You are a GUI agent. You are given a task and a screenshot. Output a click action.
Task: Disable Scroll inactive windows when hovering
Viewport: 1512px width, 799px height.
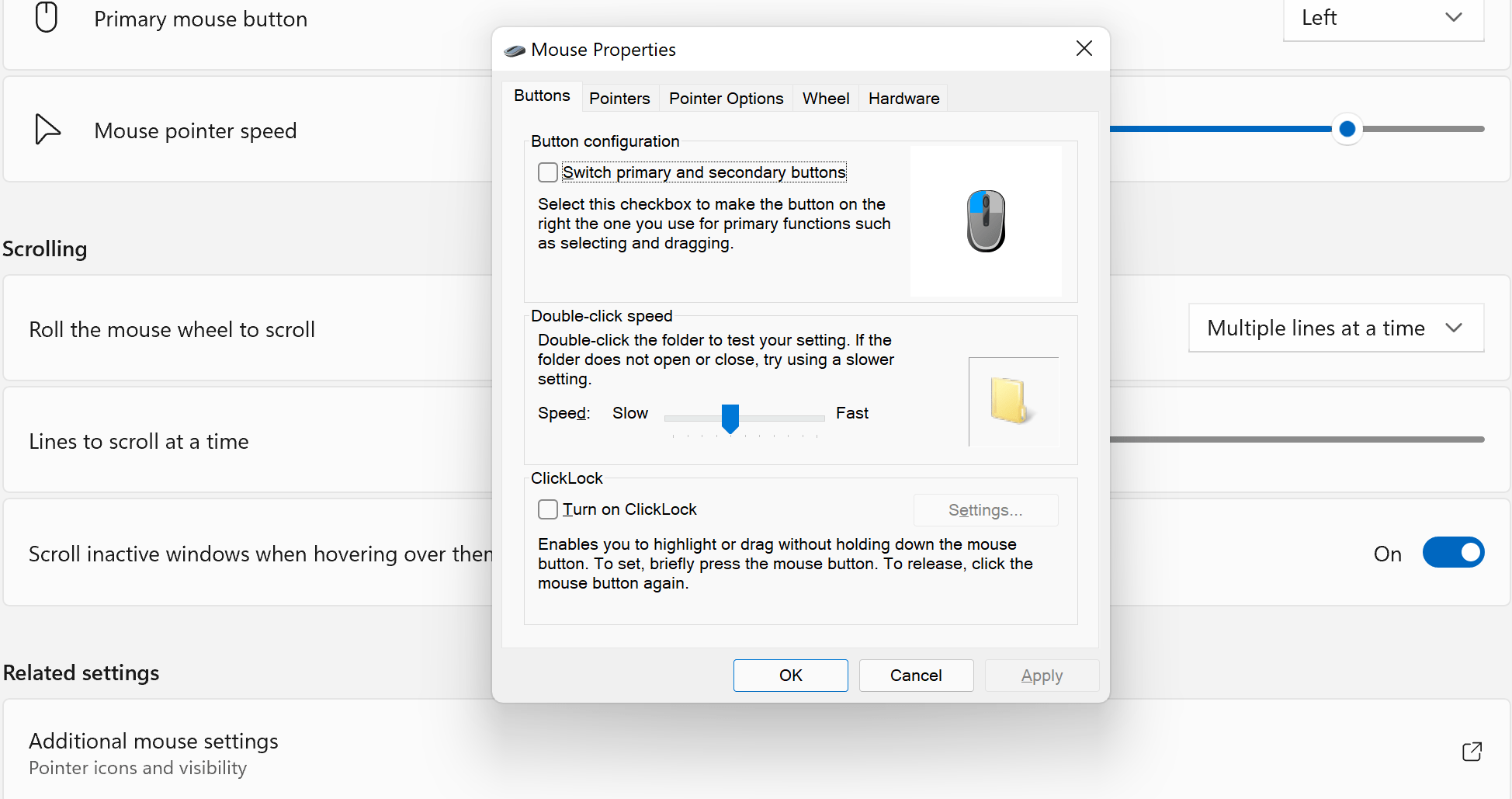(x=1453, y=552)
